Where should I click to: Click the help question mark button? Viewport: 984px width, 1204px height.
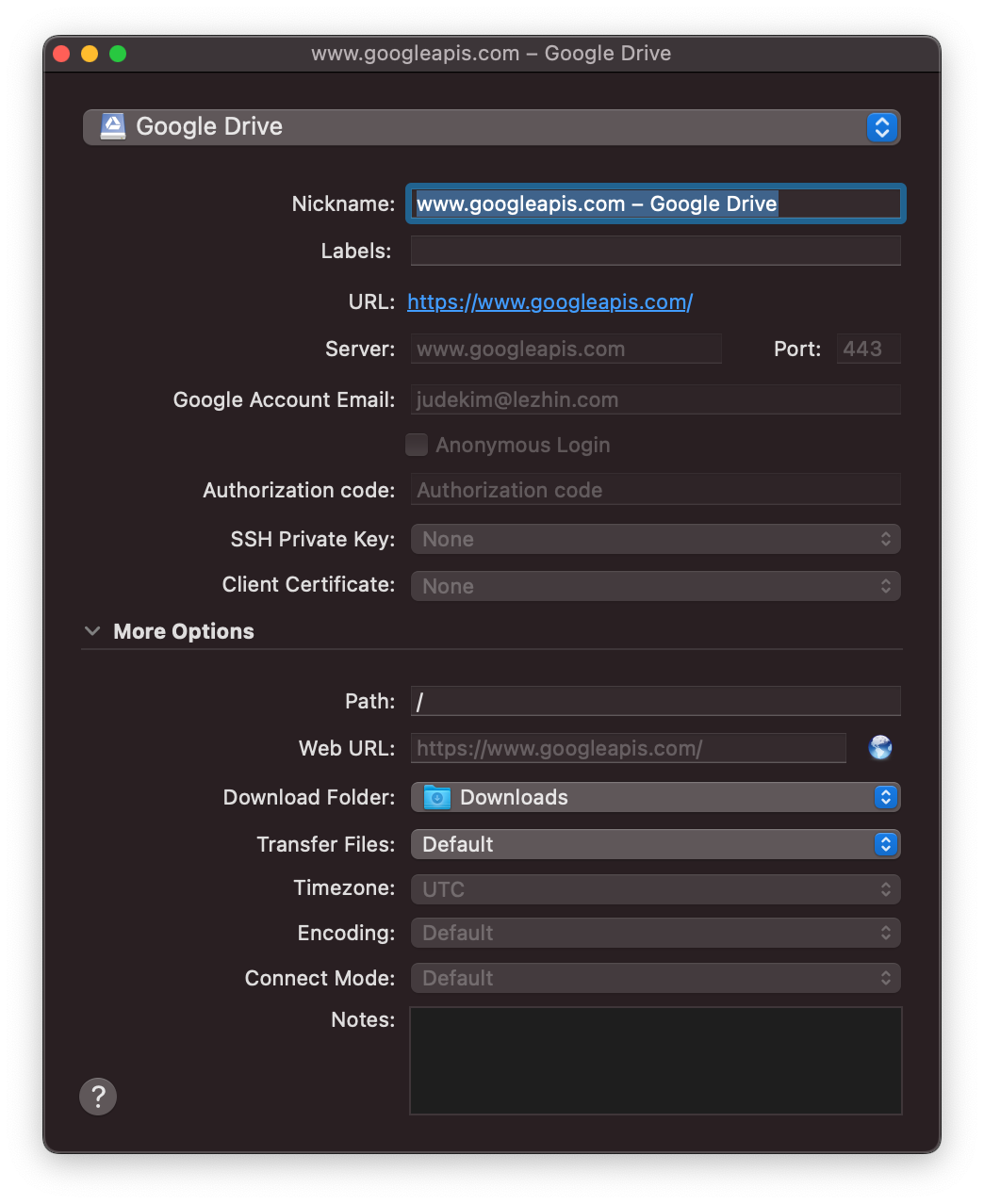(x=98, y=1097)
